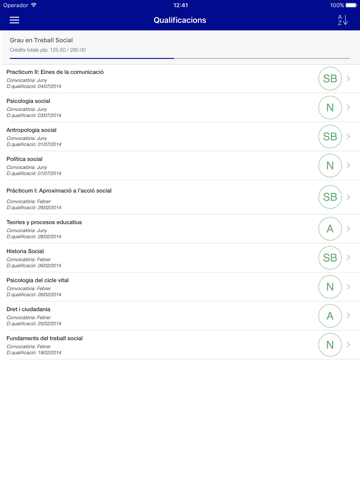The width and height of the screenshot is (360, 480).
Task: Tap the A badge for Dret i ciudadania
Action: [330, 316]
